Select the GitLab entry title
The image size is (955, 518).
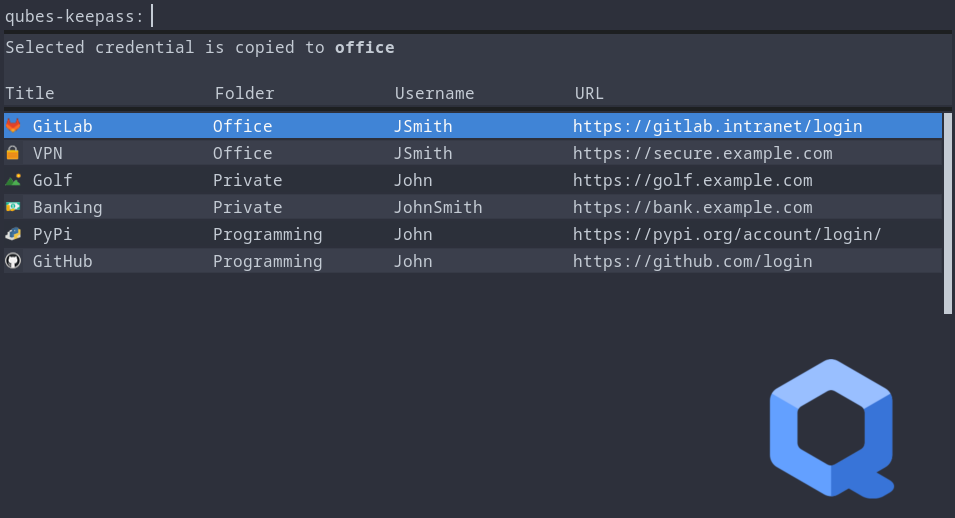point(63,126)
